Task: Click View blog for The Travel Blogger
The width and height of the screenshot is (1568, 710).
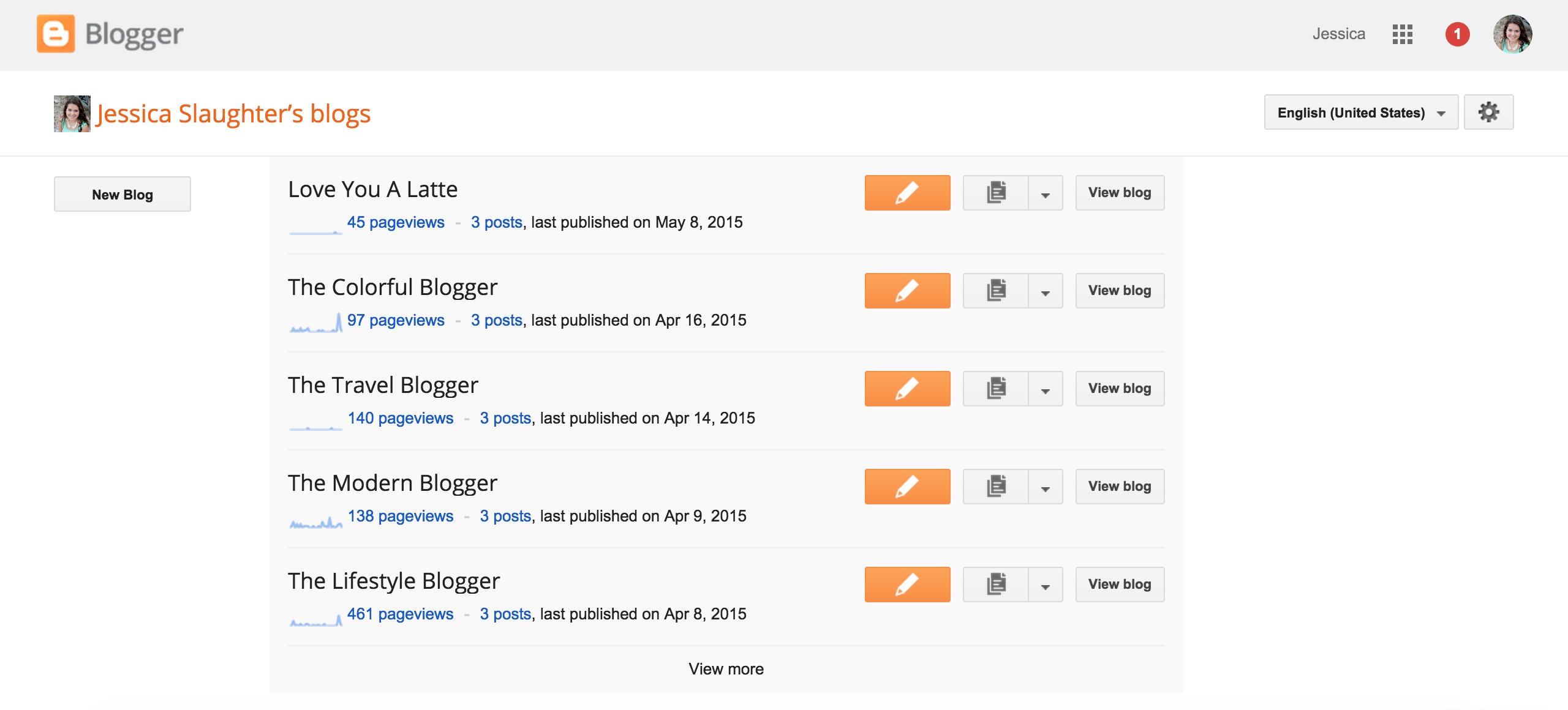Action: point(1120,389)
